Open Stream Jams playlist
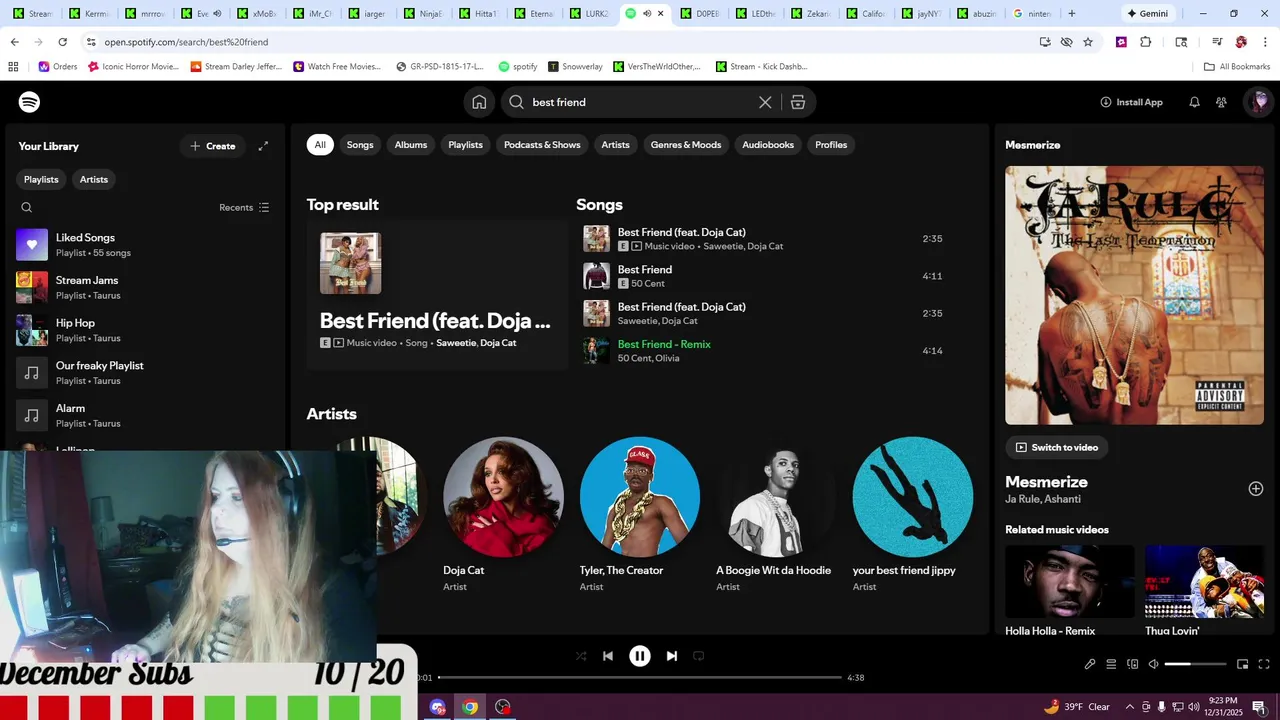This screenshot has height=720, width=1280. [x=145, y=287]
